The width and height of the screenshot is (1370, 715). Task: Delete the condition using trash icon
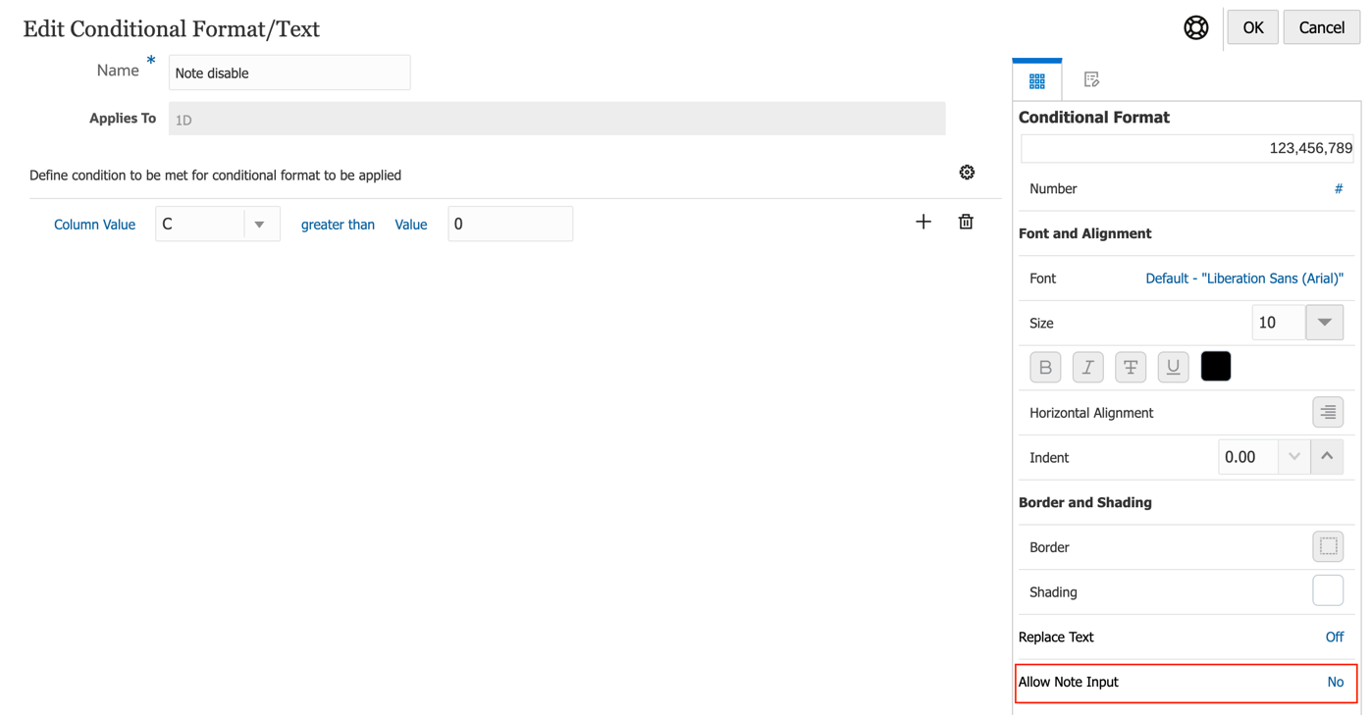click(966, 222)
